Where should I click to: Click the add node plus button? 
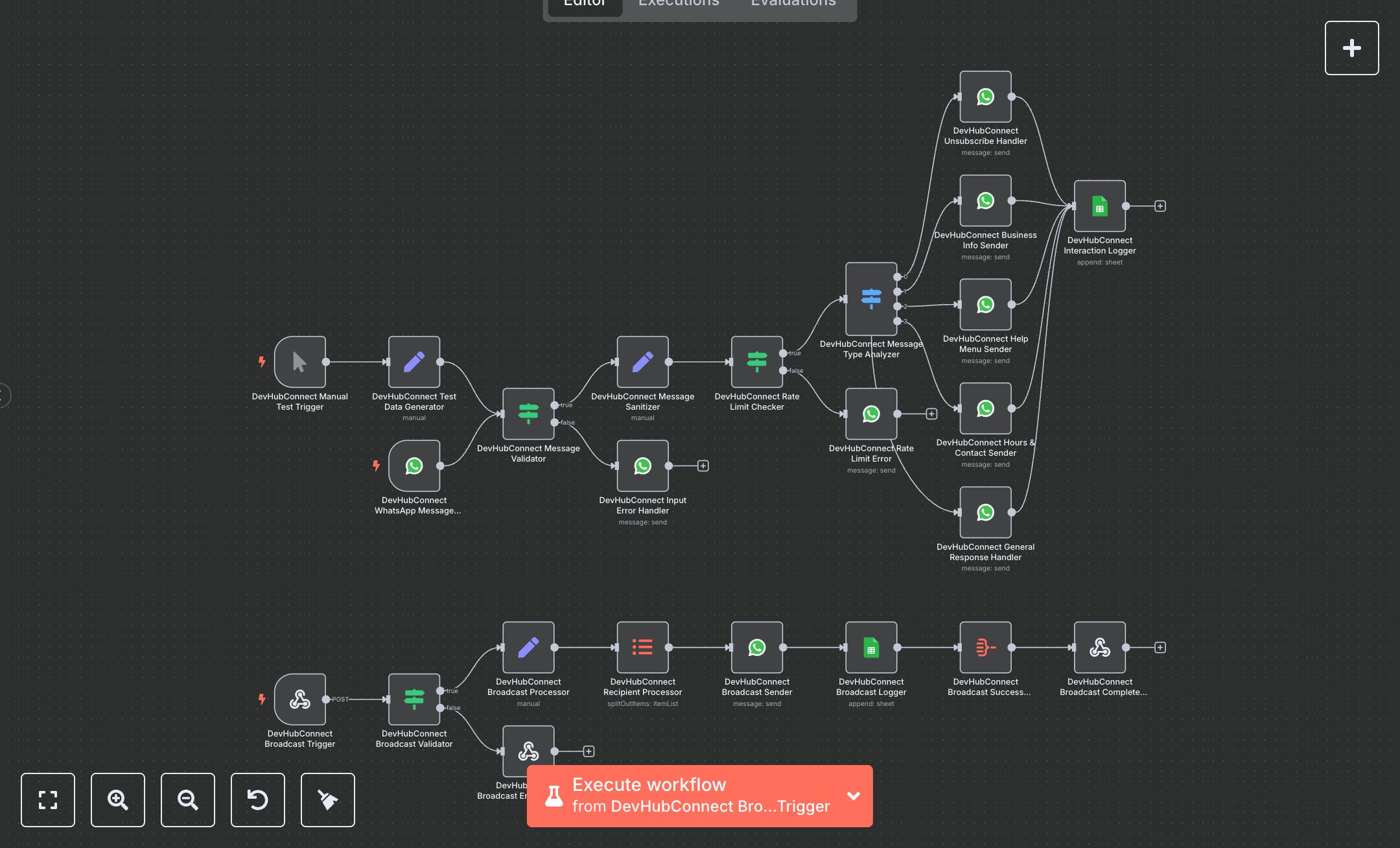pyautogui.click(x=1351, y=48)
